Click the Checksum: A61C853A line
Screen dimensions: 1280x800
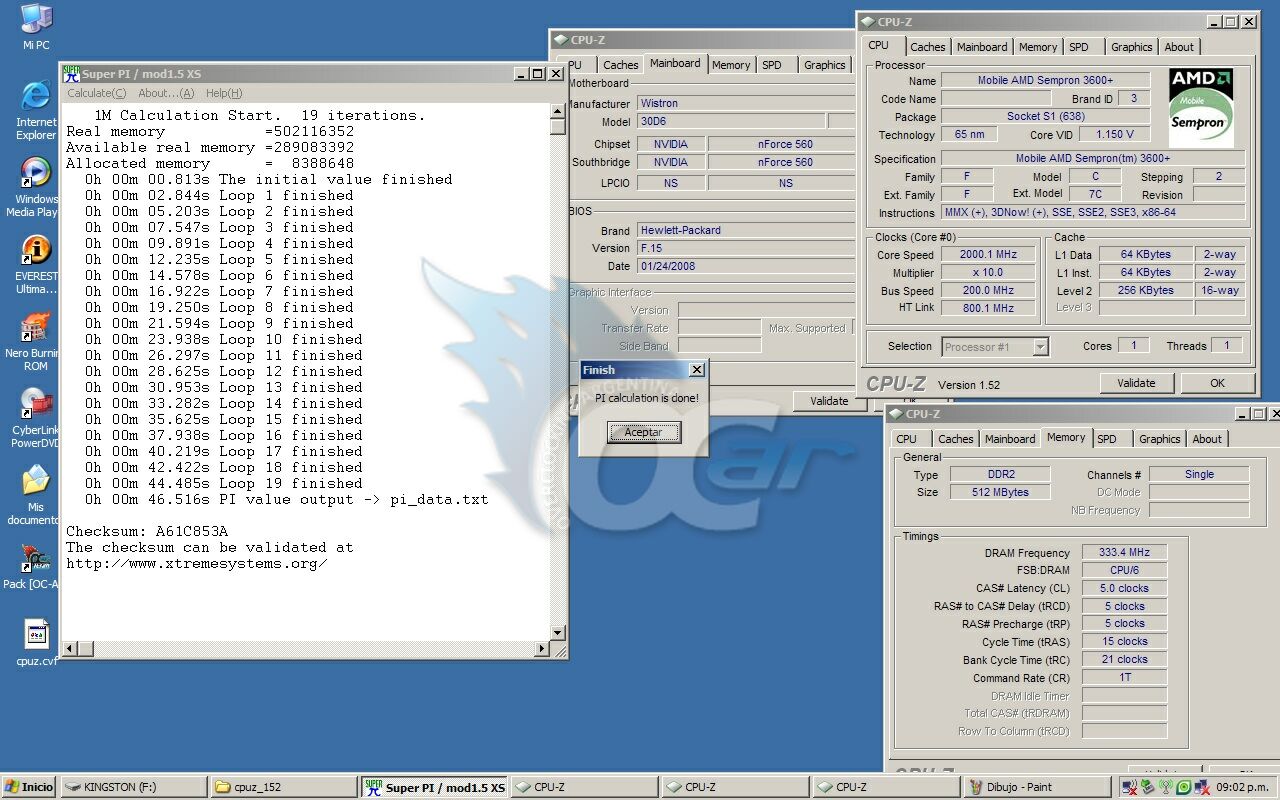click(147, 531)
